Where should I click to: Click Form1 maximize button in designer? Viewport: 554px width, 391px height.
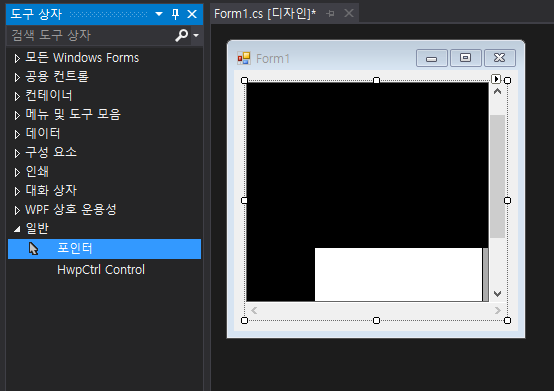tap(465, 58)
